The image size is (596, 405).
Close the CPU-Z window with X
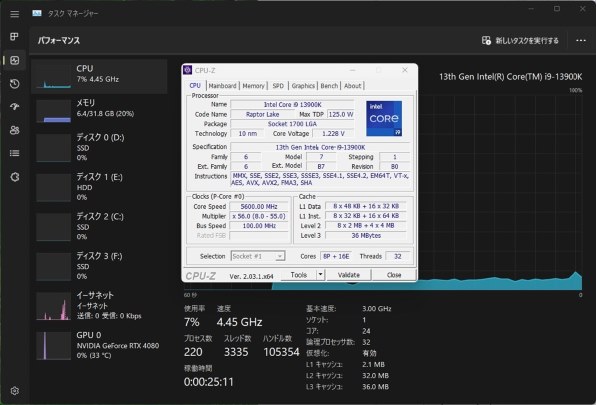(405, 70)
